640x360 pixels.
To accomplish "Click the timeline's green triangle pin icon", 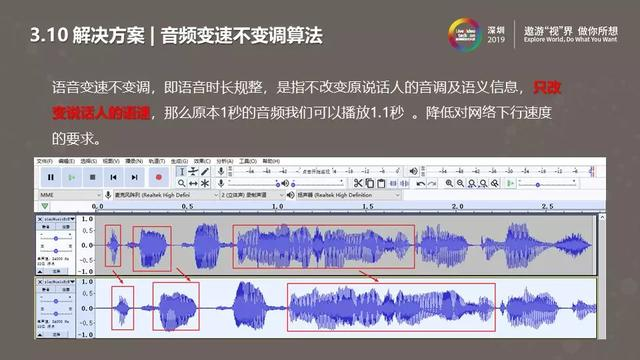I will (44, 206).
